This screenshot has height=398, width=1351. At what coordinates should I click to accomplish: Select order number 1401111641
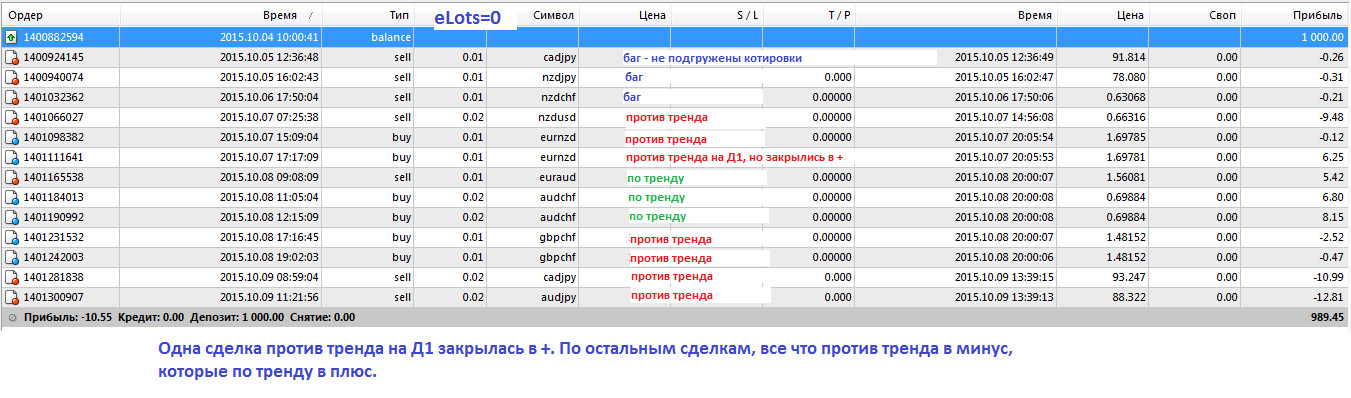tap(53, 157)
